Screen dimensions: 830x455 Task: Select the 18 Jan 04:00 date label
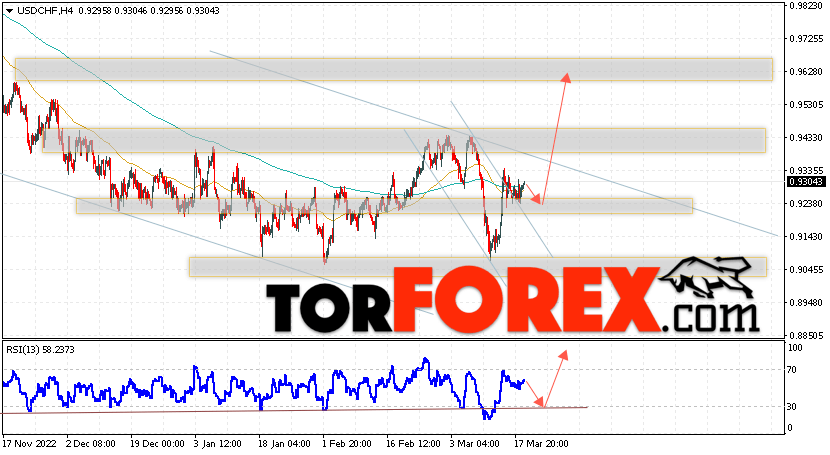pos(283,443)
